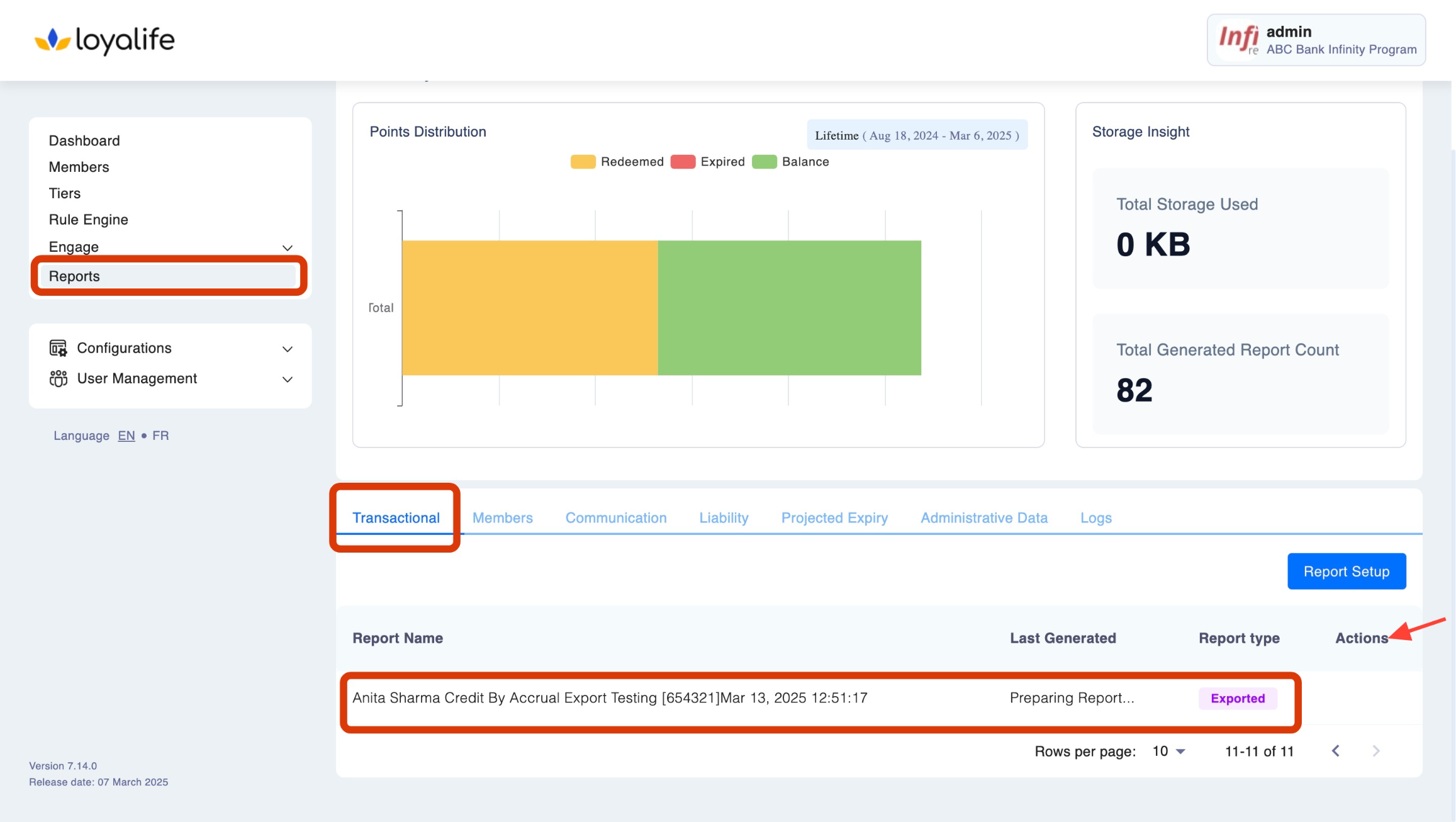
Task: Toggle the Balance legend swatch
Action: click(x=764, y=162)
